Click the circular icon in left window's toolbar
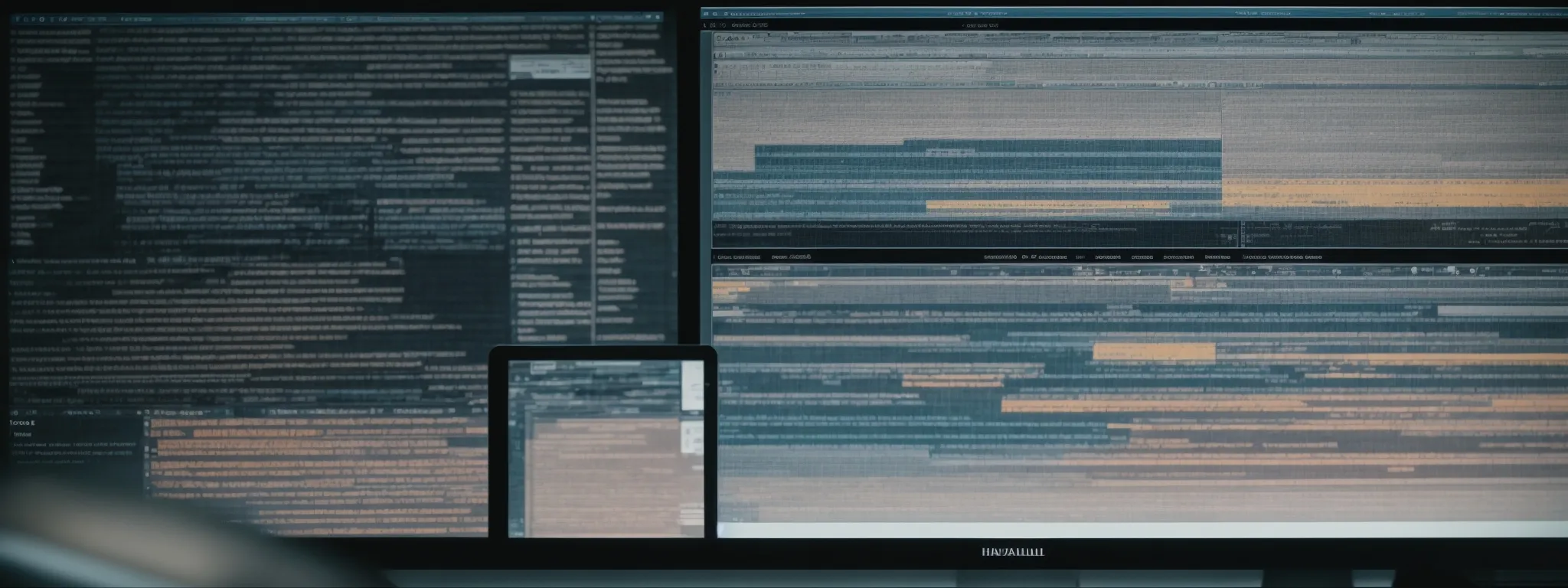The height and width of the screenshot is (588, 1568). tap(41, 19)
